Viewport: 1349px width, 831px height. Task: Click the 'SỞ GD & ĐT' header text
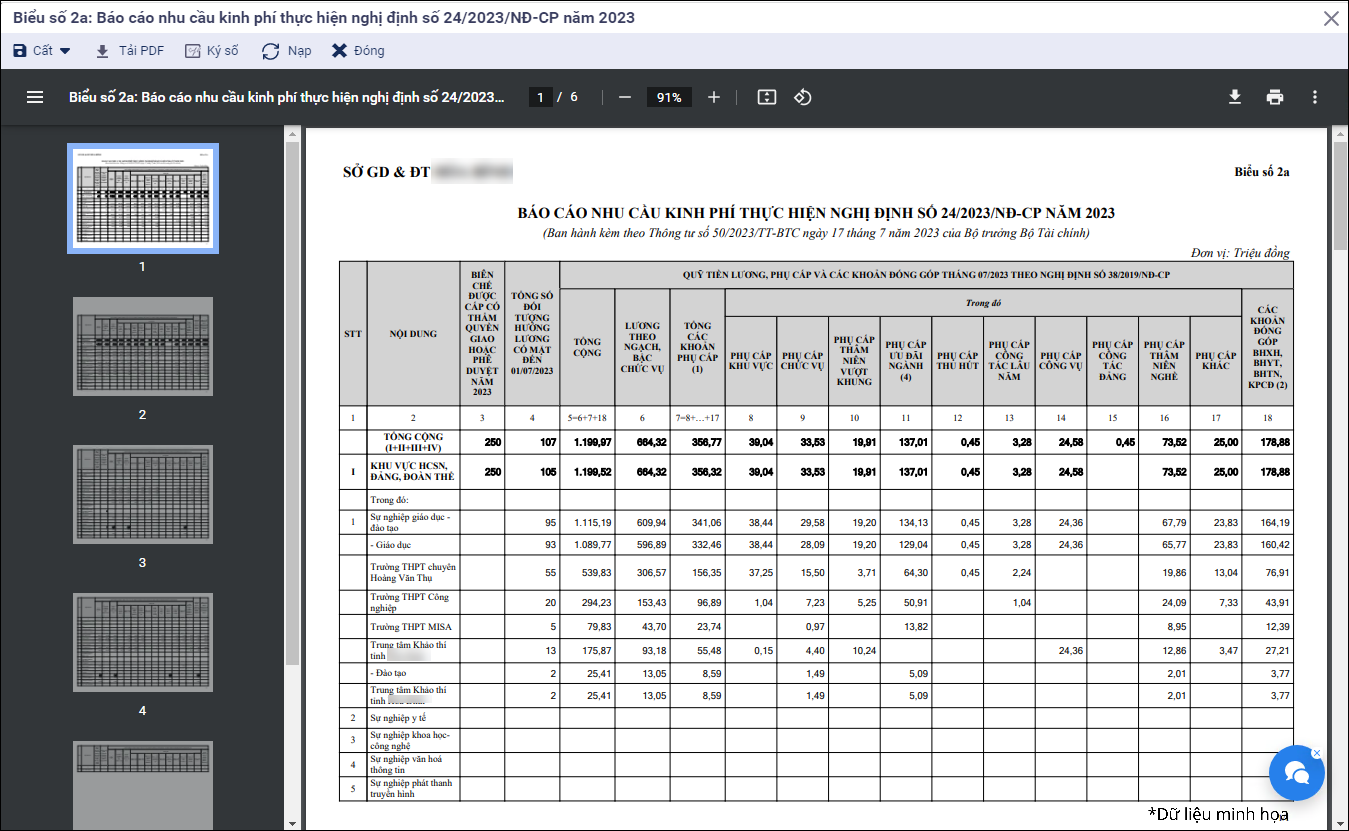[x=386, y=172]
